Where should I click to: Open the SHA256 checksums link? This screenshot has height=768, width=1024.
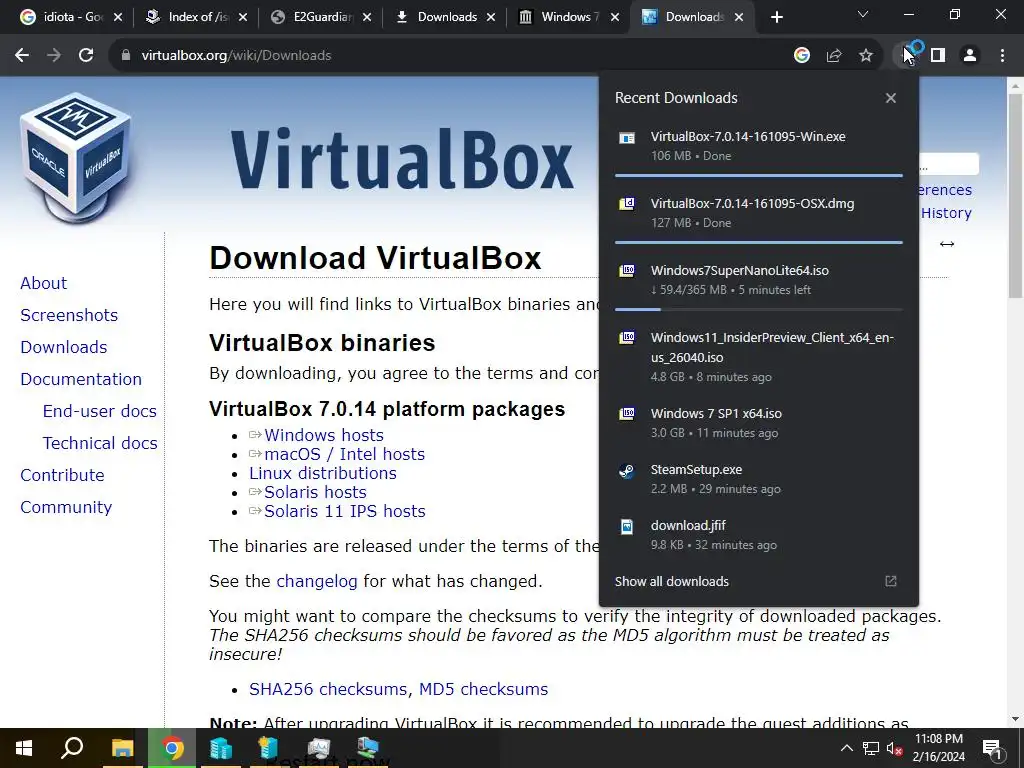pos(328,689)
